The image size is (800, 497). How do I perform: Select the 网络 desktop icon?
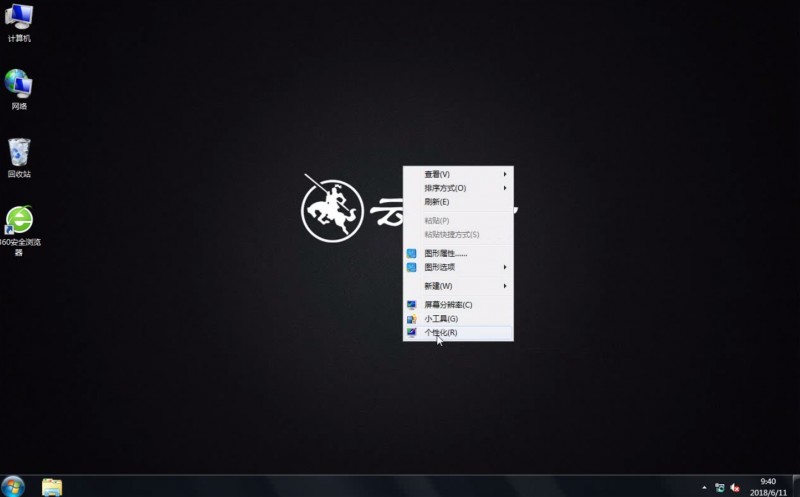[x=19, y=89]
